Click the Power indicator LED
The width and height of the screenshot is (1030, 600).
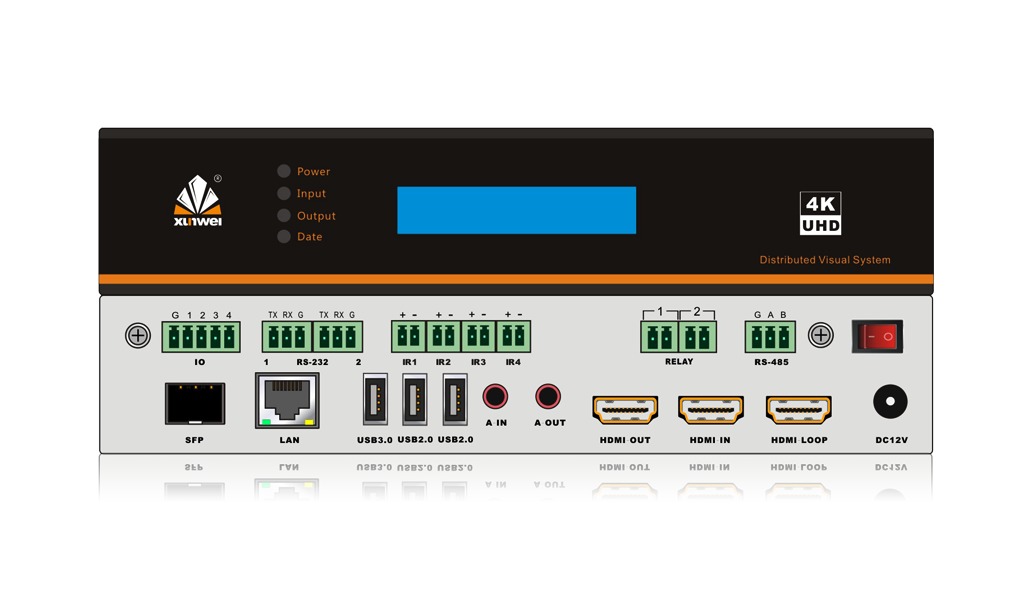tap(284, 172)
